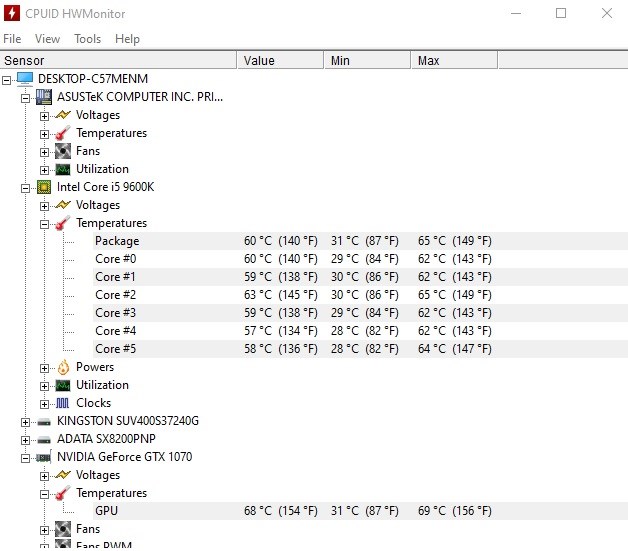The height and width of the screenshot is (551, 628).
Task: Maximize the HWMonitor window
Action: point(561,13)
